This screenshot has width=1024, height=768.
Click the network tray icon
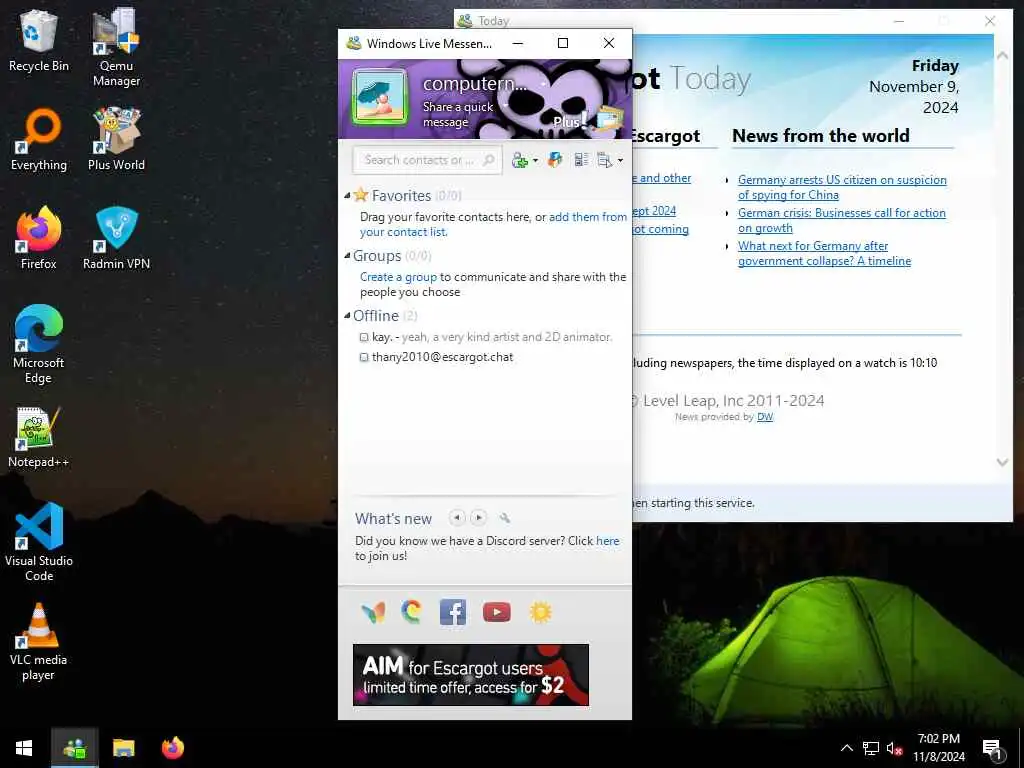pyautogui.click(x=870, y=748)
